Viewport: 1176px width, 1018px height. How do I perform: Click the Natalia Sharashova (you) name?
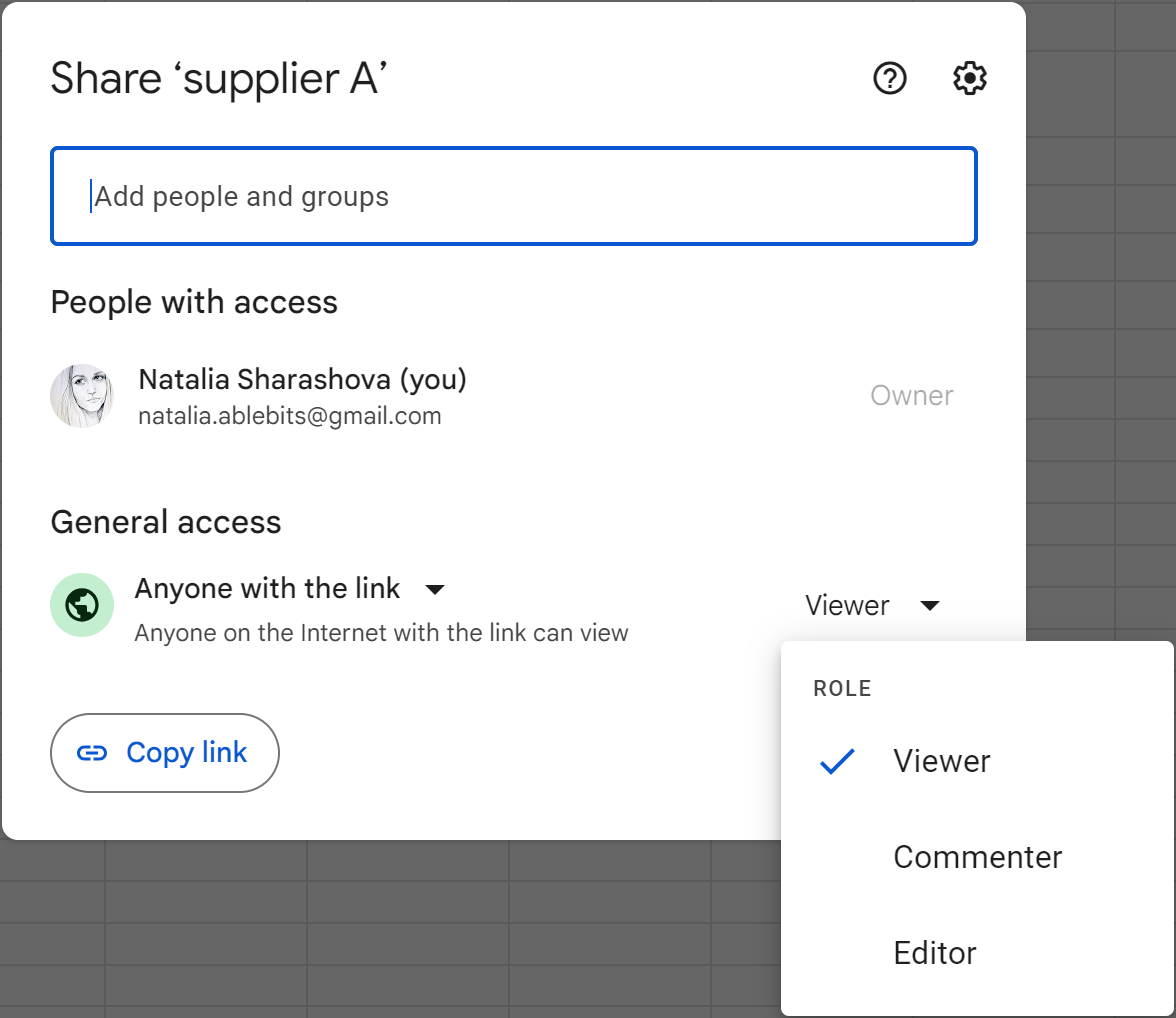coord(302,380)
